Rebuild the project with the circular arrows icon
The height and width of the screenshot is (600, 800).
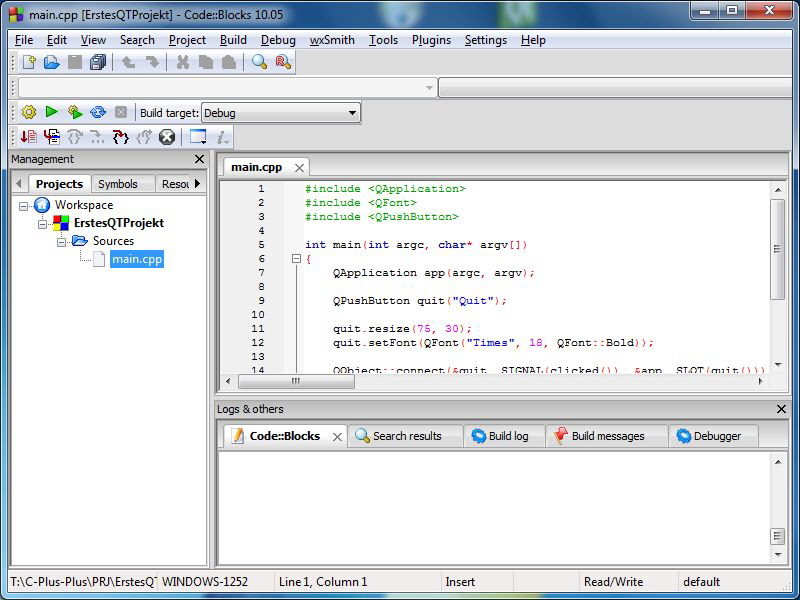(96, 112)
